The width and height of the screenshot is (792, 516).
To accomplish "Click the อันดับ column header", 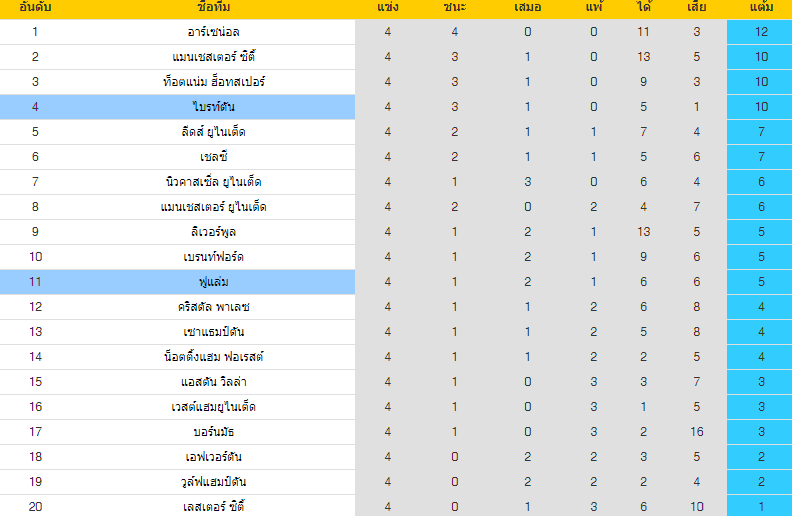I will coord(35,7).
